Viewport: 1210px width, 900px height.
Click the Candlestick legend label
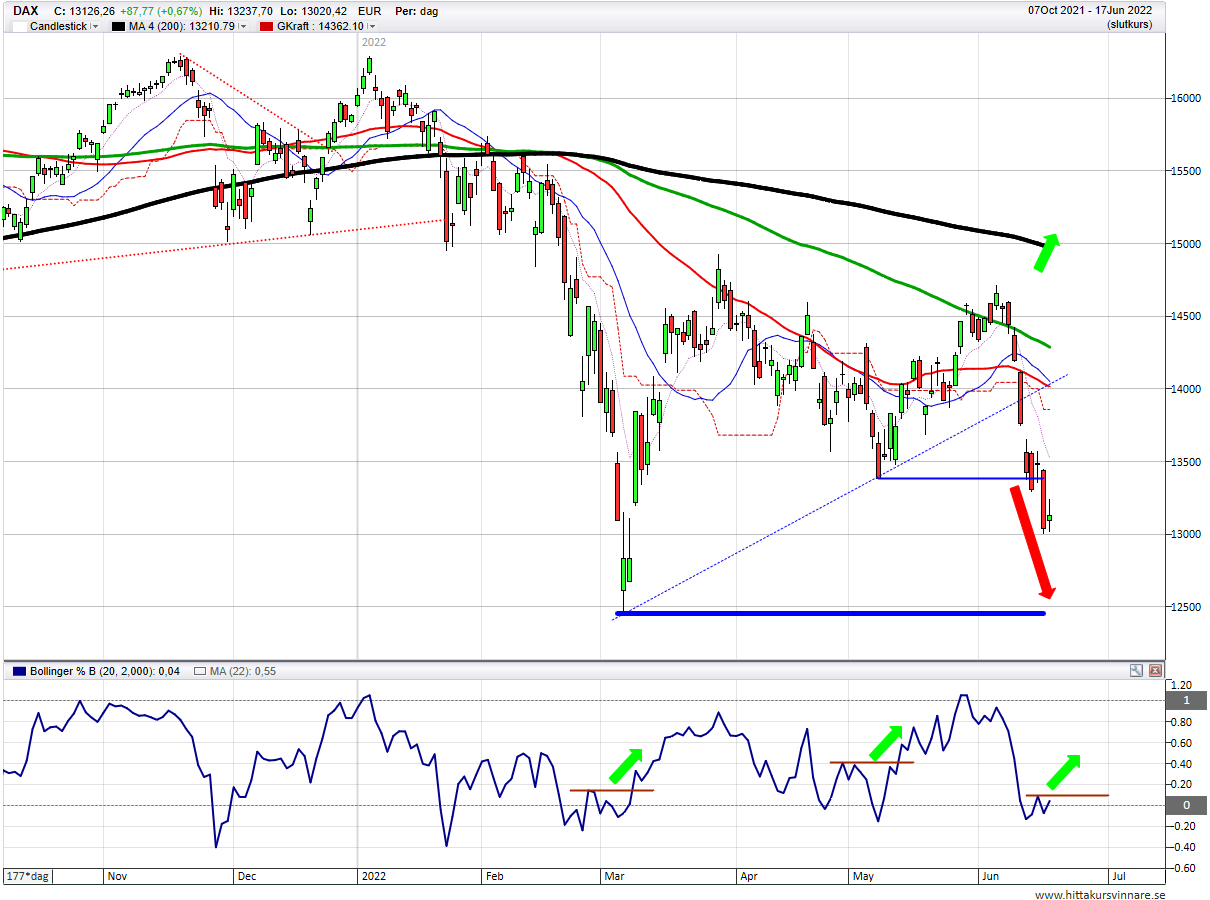[x=59, y=26]
